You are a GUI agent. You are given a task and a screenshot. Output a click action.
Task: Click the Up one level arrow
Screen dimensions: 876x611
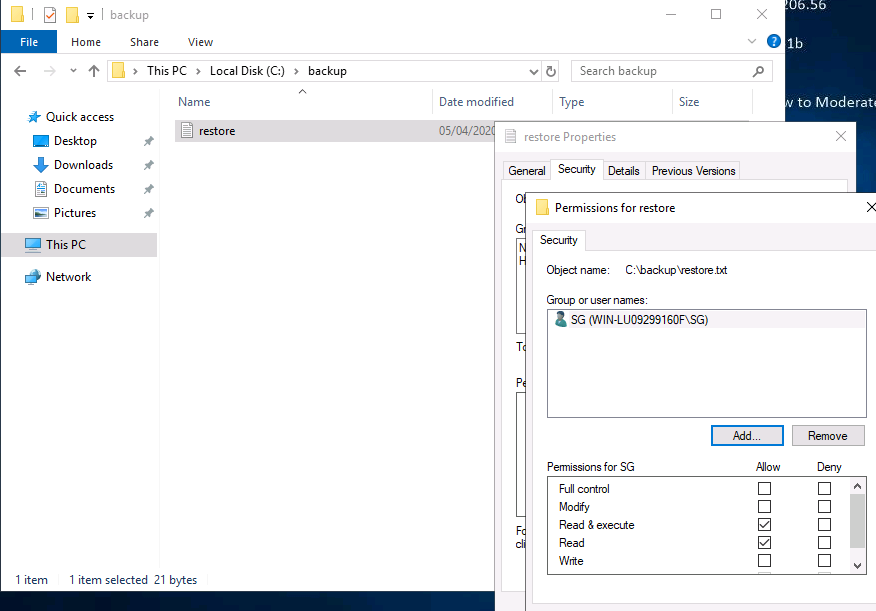click(94, 71)
